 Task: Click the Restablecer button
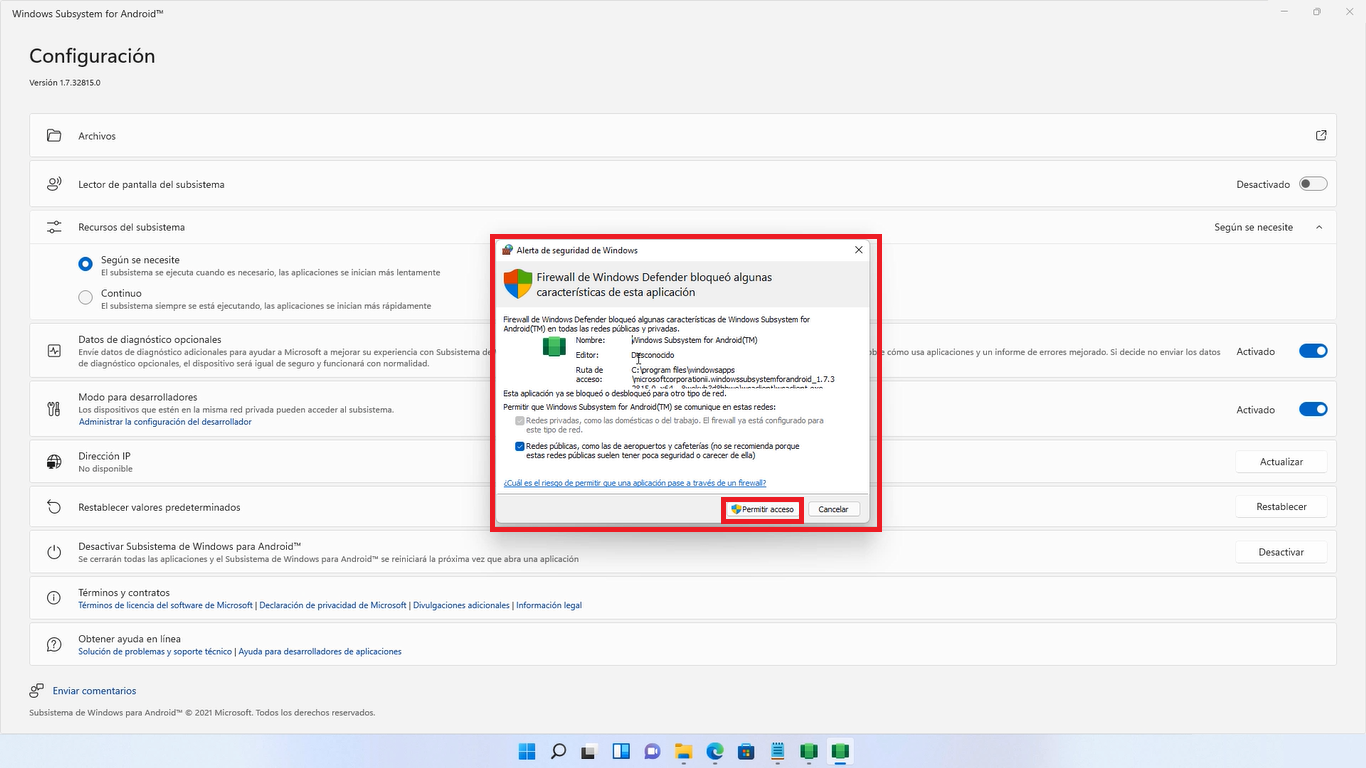(1281, 507)
